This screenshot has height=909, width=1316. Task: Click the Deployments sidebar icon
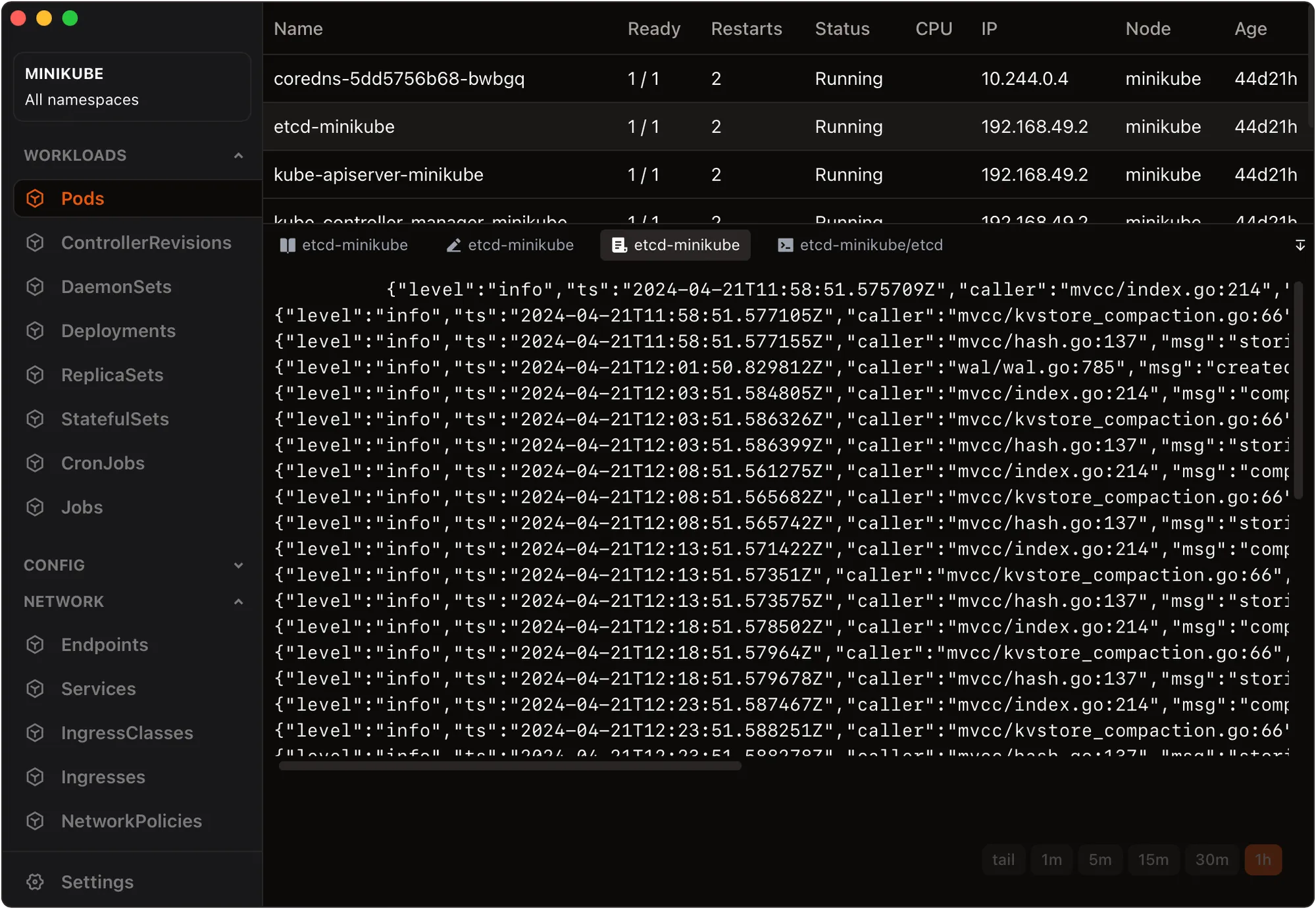pos(35,330)
